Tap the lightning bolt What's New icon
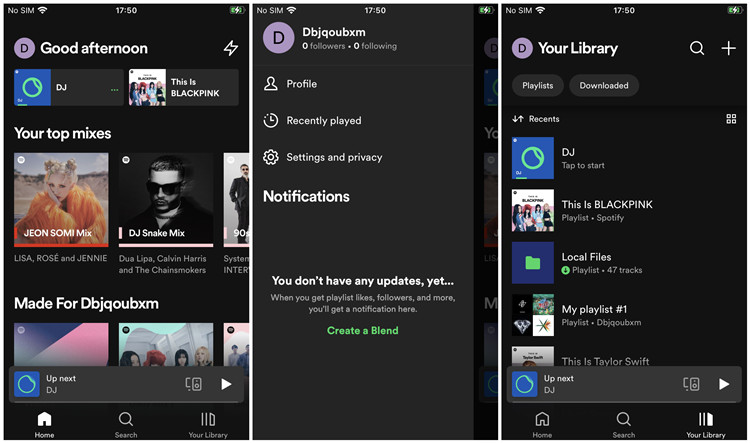Viewport: 750px width, 443px height. [x=231, y=48]
